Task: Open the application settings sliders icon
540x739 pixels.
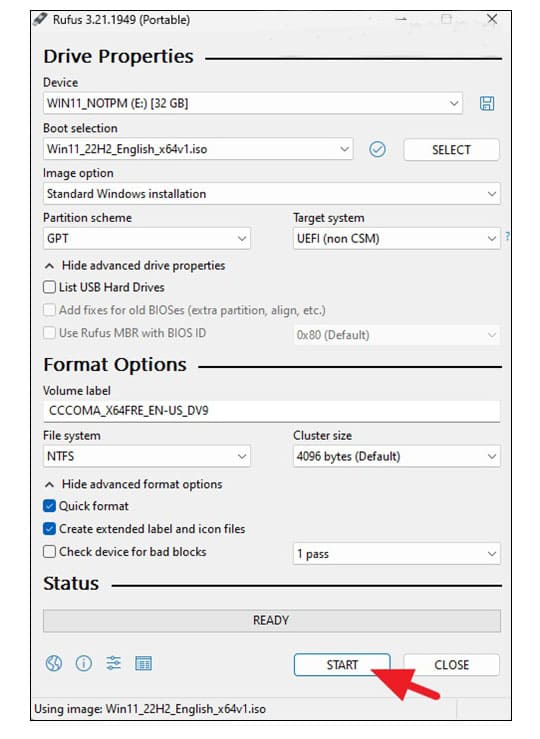Action: point(114,664)
